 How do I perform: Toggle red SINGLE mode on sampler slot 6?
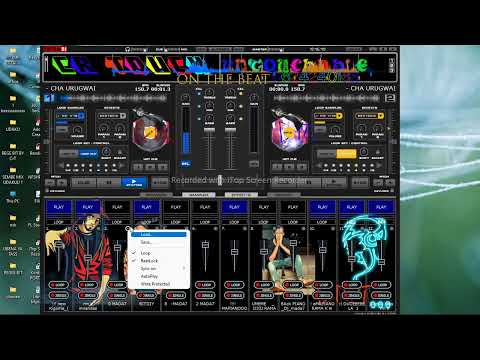[x=205, y=295]
